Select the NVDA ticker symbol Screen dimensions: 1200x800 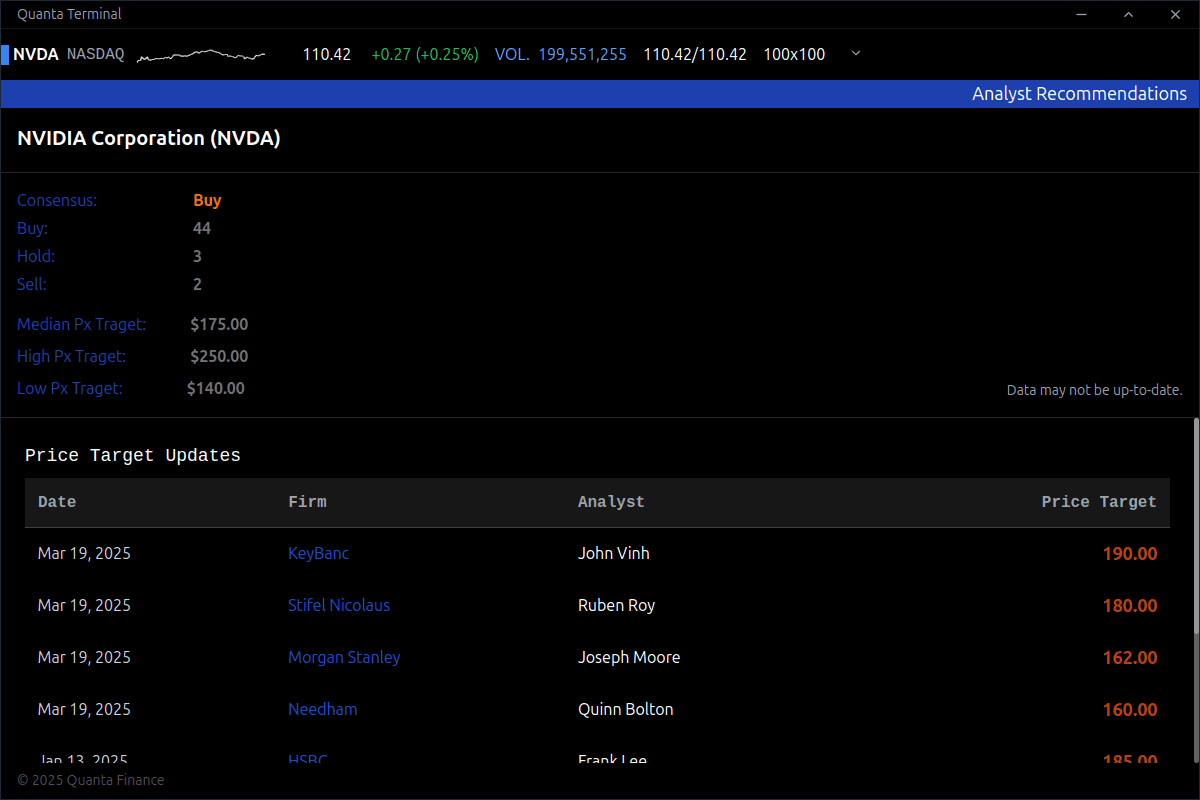coord(36,54)
